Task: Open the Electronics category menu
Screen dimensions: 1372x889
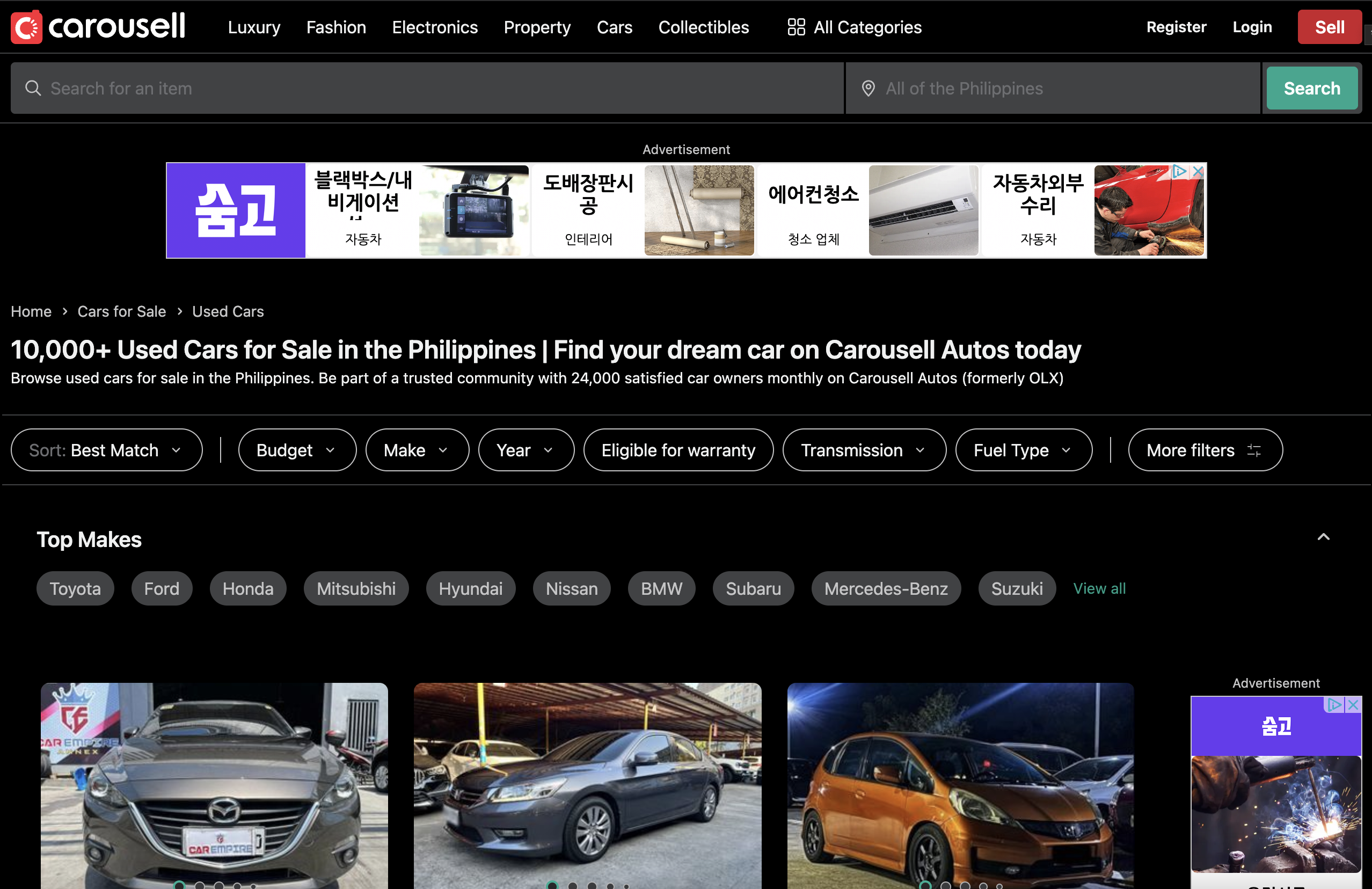Action: pyautogui.click(x=435, y=27)
